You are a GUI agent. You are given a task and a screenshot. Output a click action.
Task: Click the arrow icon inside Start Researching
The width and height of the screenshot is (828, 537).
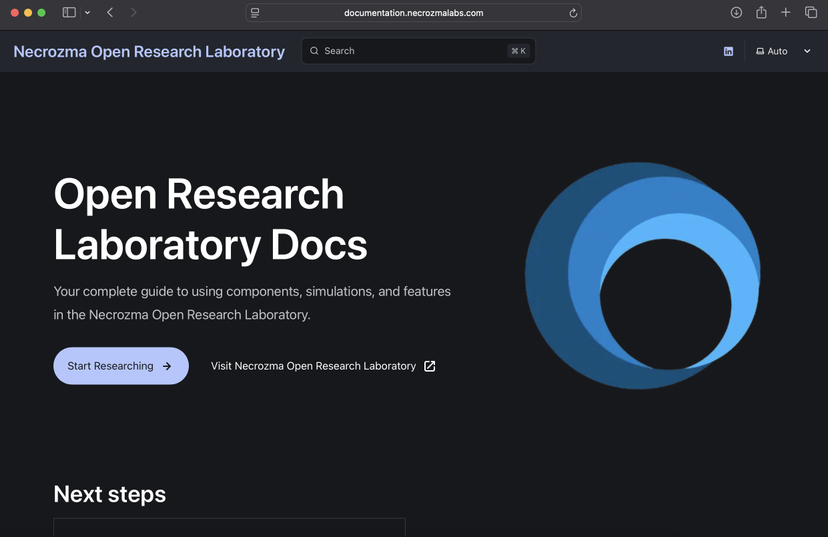(x=167, y=366)
